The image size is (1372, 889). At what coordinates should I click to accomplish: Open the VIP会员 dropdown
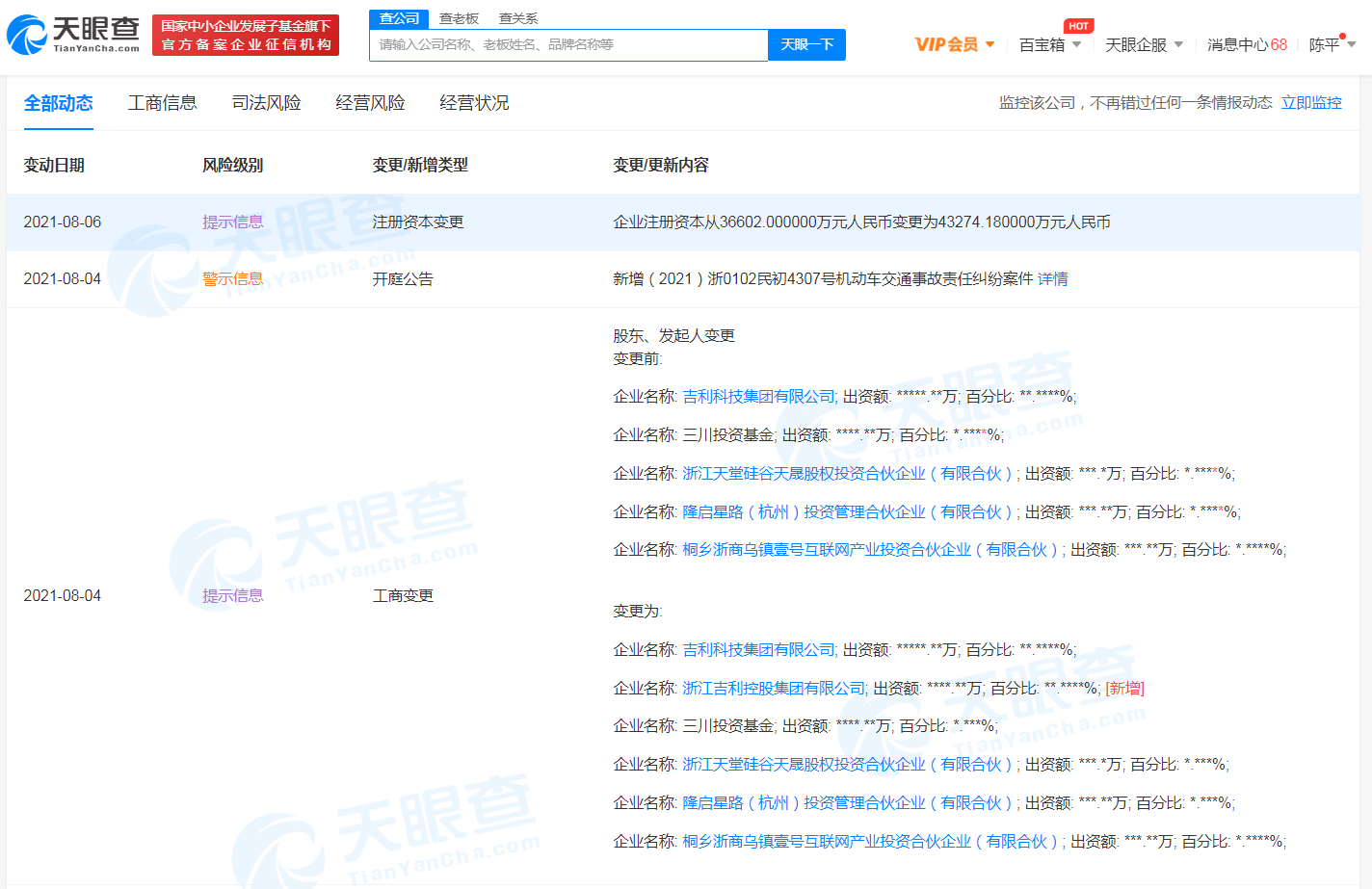[955, 44]
